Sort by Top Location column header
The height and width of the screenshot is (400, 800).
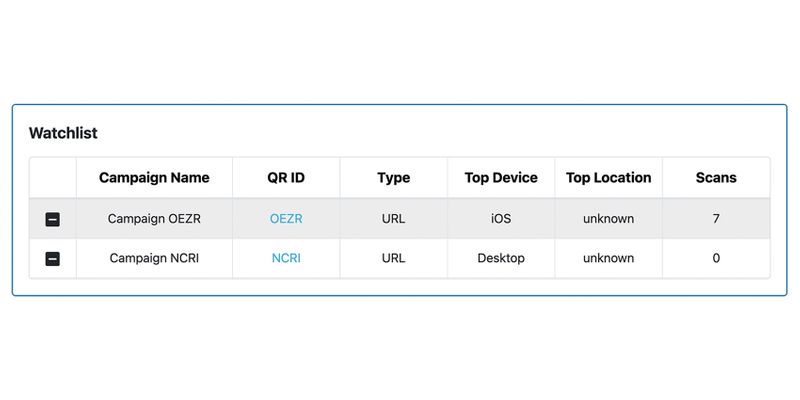[609, 178]
